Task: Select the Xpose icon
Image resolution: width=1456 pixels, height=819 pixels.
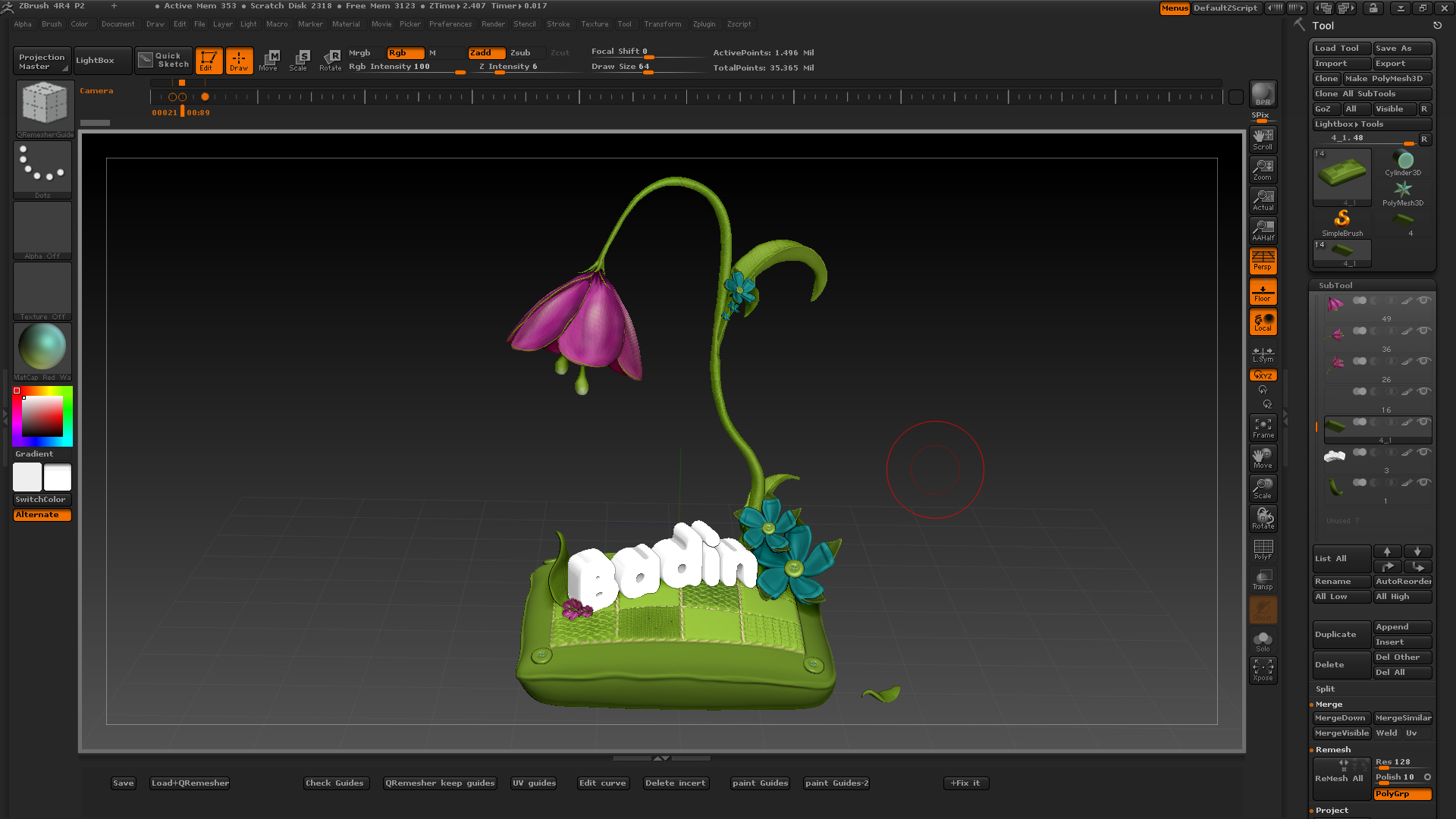Action: coord(1263,670)
